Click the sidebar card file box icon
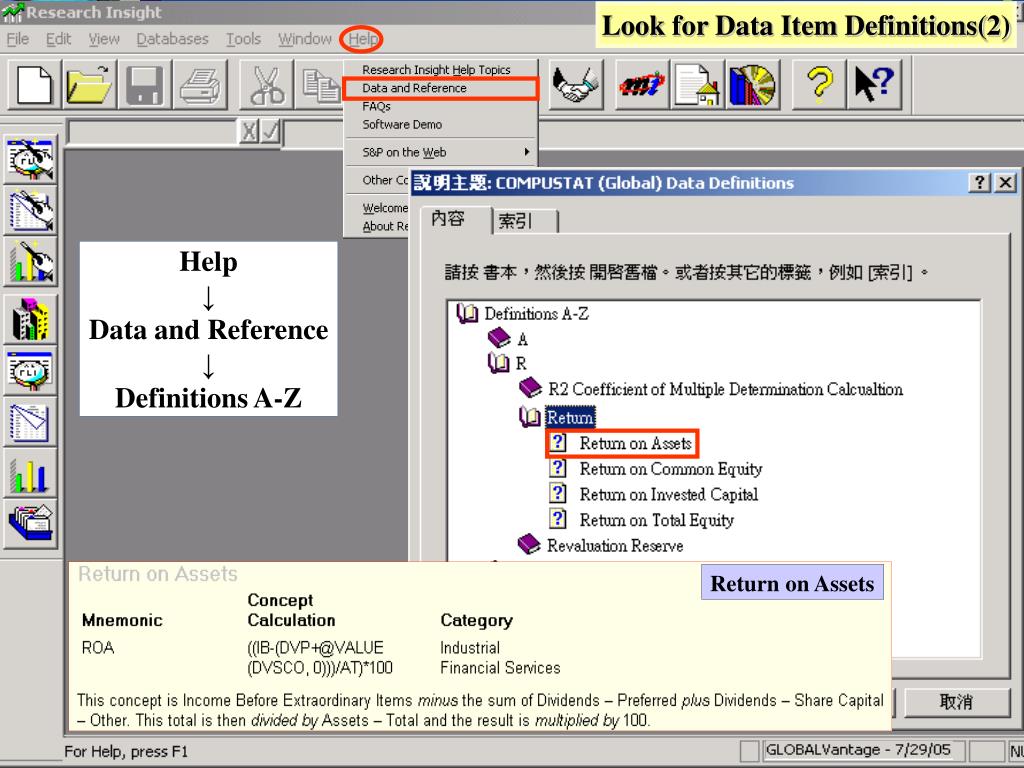Viewport: 1024px width, 768px height. coord(31,524)
